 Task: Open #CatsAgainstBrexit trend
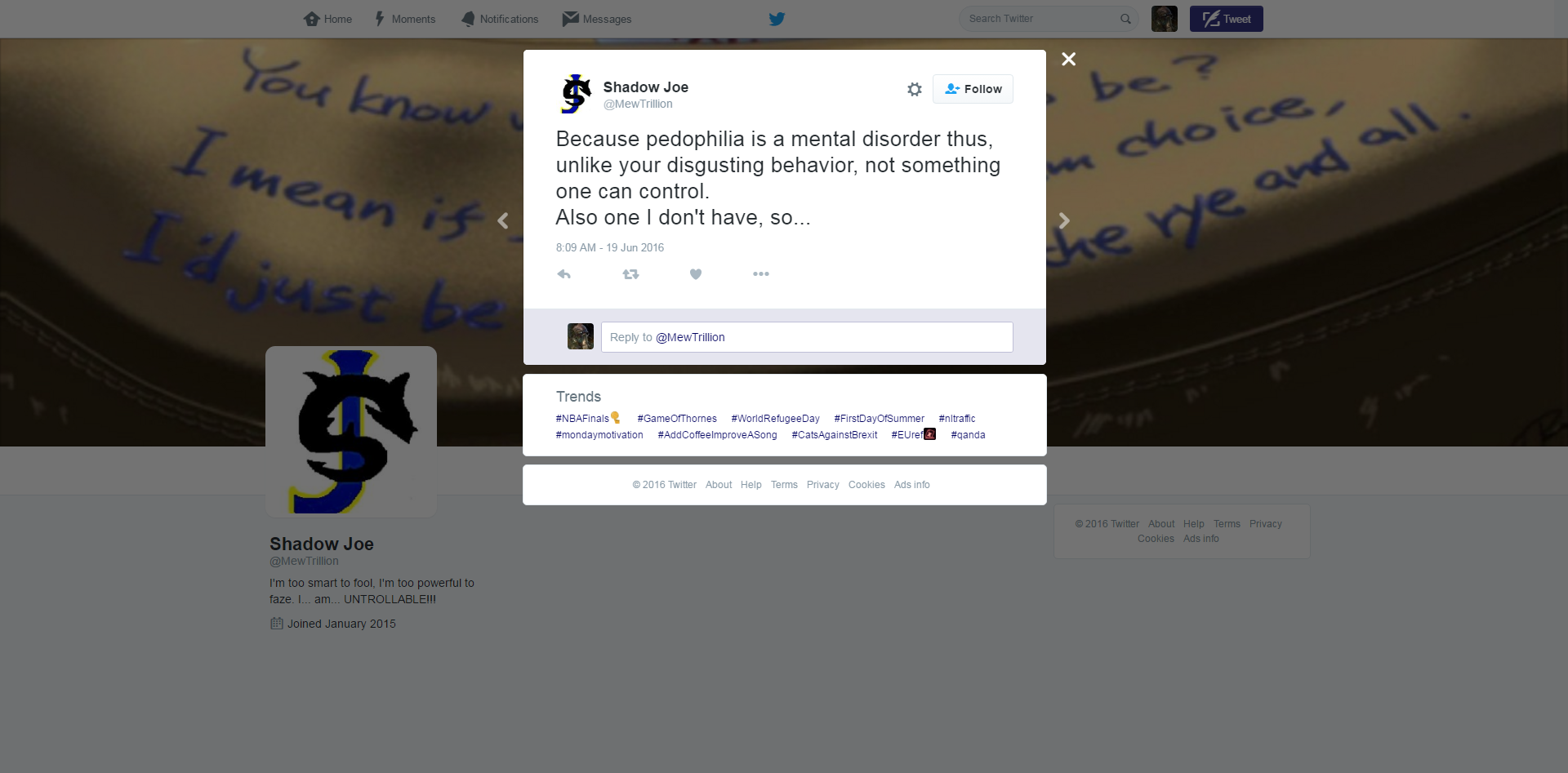835,435
